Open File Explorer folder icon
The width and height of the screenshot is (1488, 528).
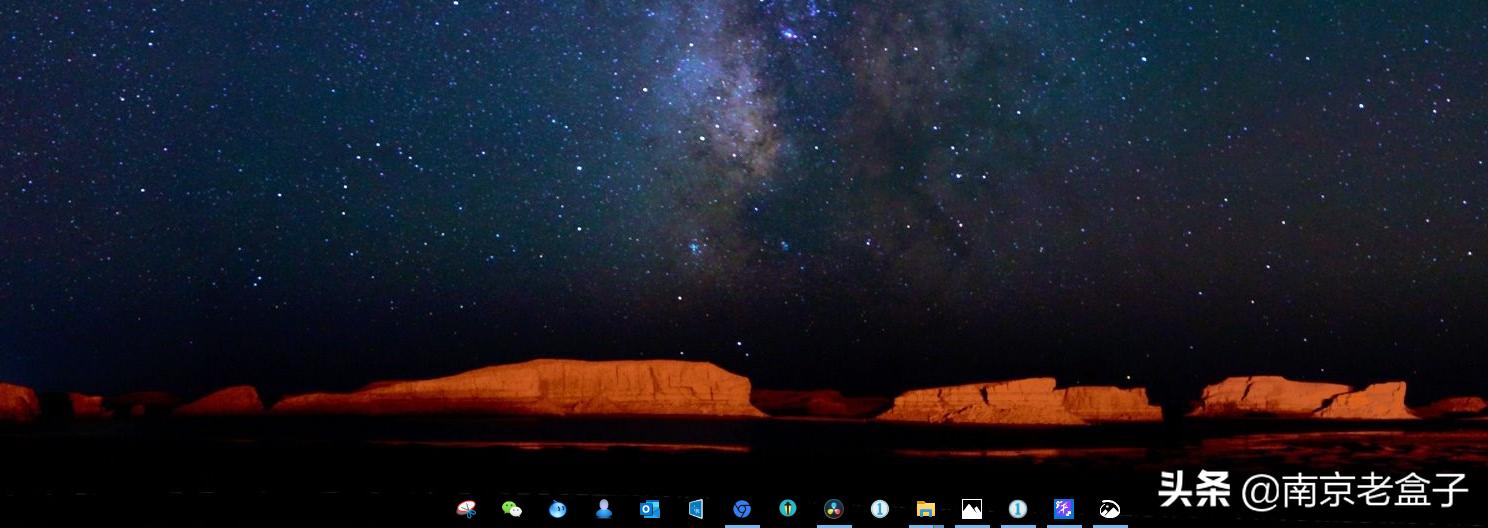[926, 509]
